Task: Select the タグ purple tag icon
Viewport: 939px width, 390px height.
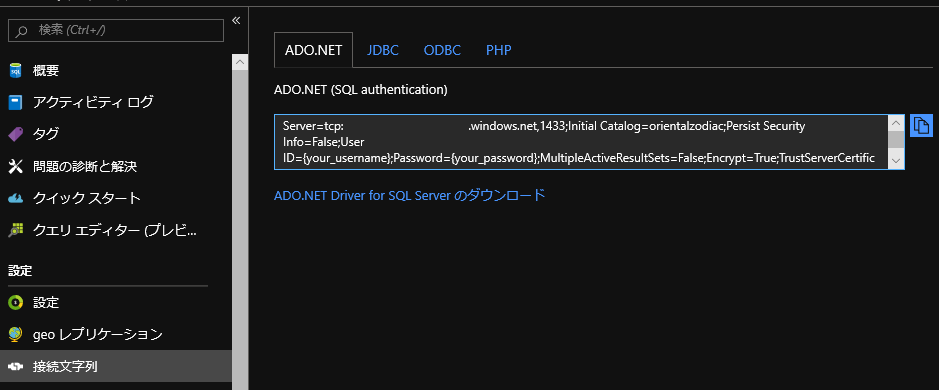Action: (16, 134)
